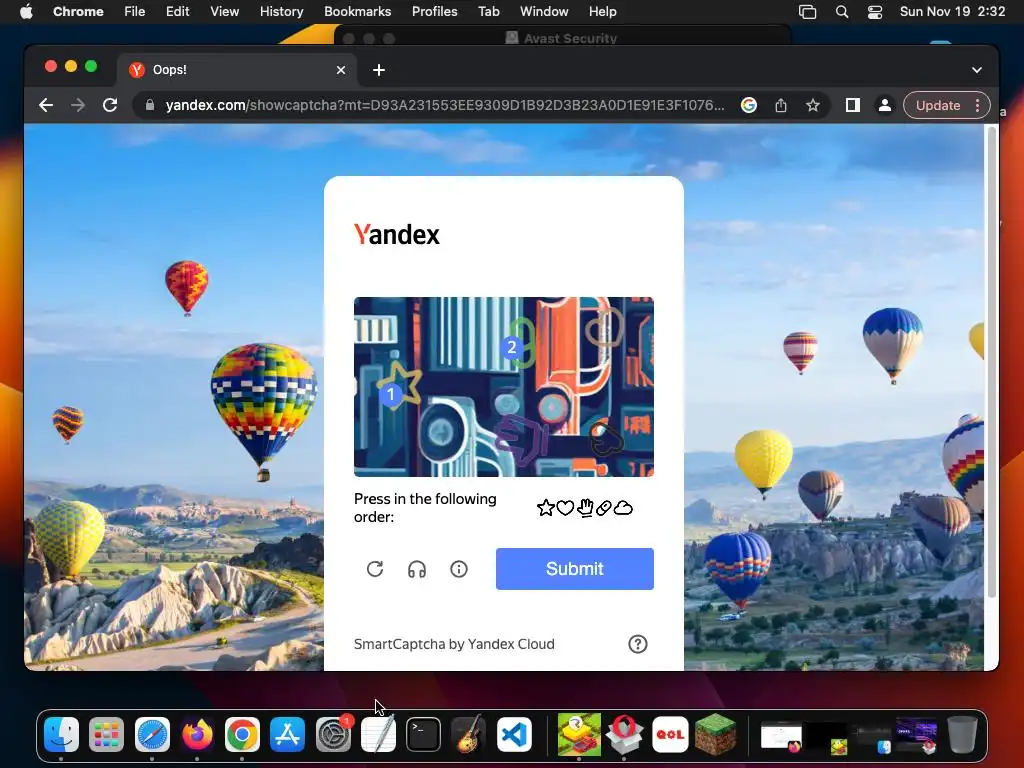Click the green paperclip shape in captcha

[x=524, y=341]
